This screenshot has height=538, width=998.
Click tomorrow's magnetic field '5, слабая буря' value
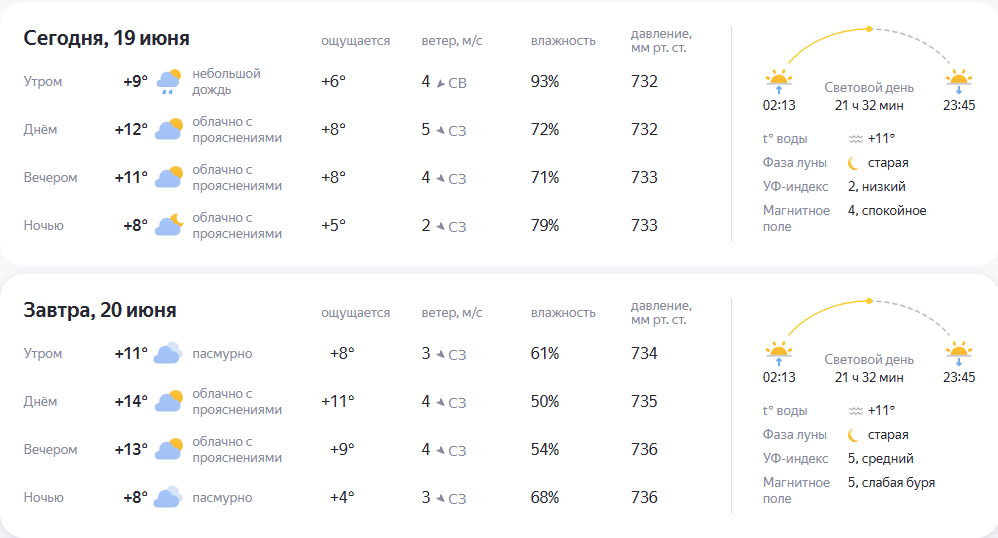pyautogui.click(x=891, y=483)
